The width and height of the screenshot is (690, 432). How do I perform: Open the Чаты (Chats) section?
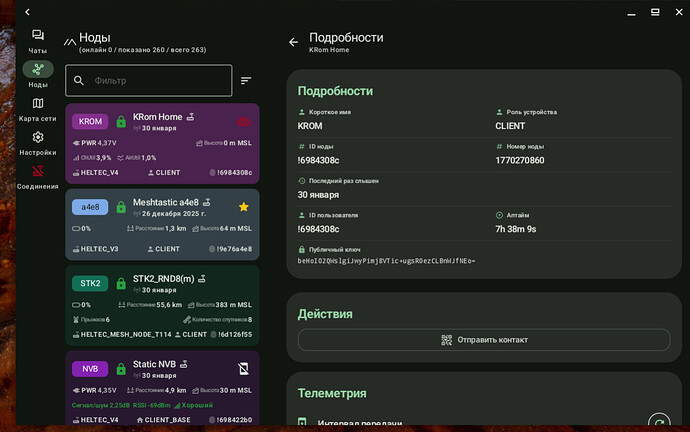pos(38,39)
